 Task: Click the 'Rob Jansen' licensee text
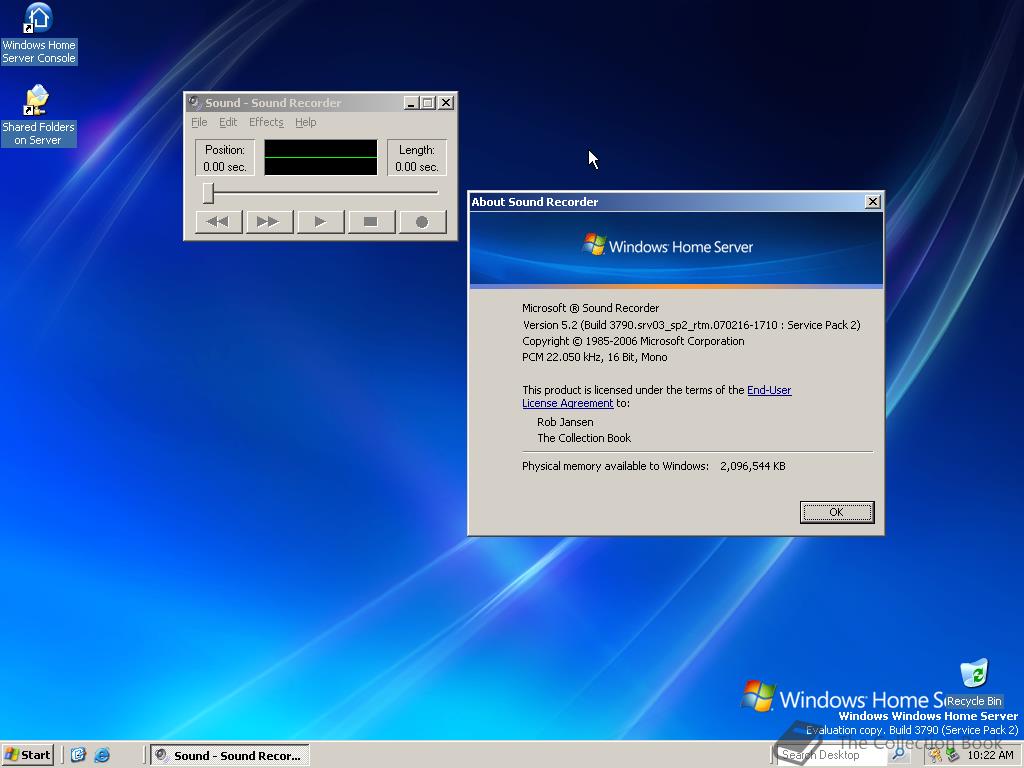(x=565, y=422)
